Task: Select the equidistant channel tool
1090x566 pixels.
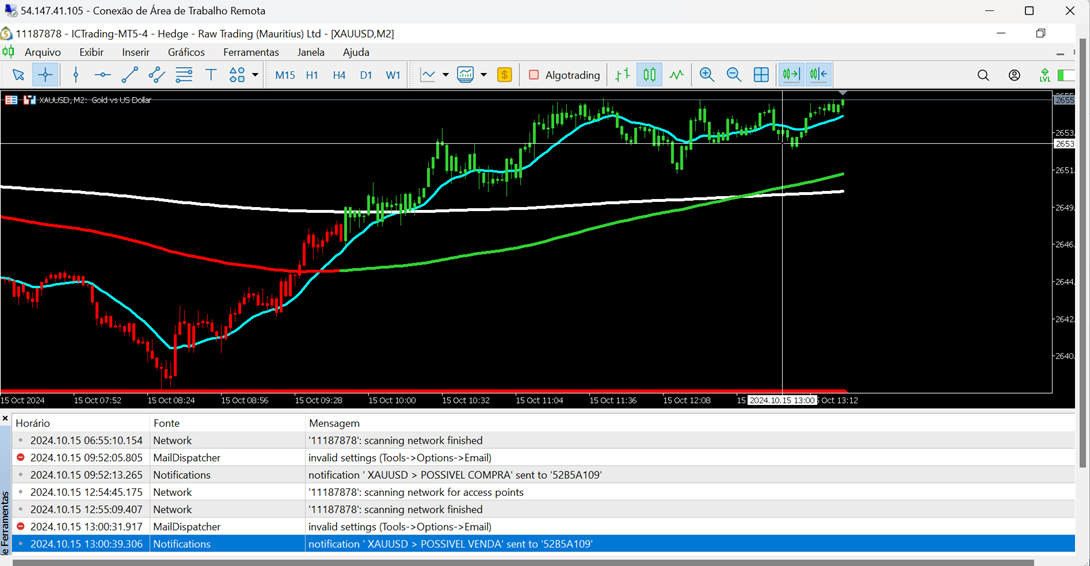Action: (x=156, y=75)
